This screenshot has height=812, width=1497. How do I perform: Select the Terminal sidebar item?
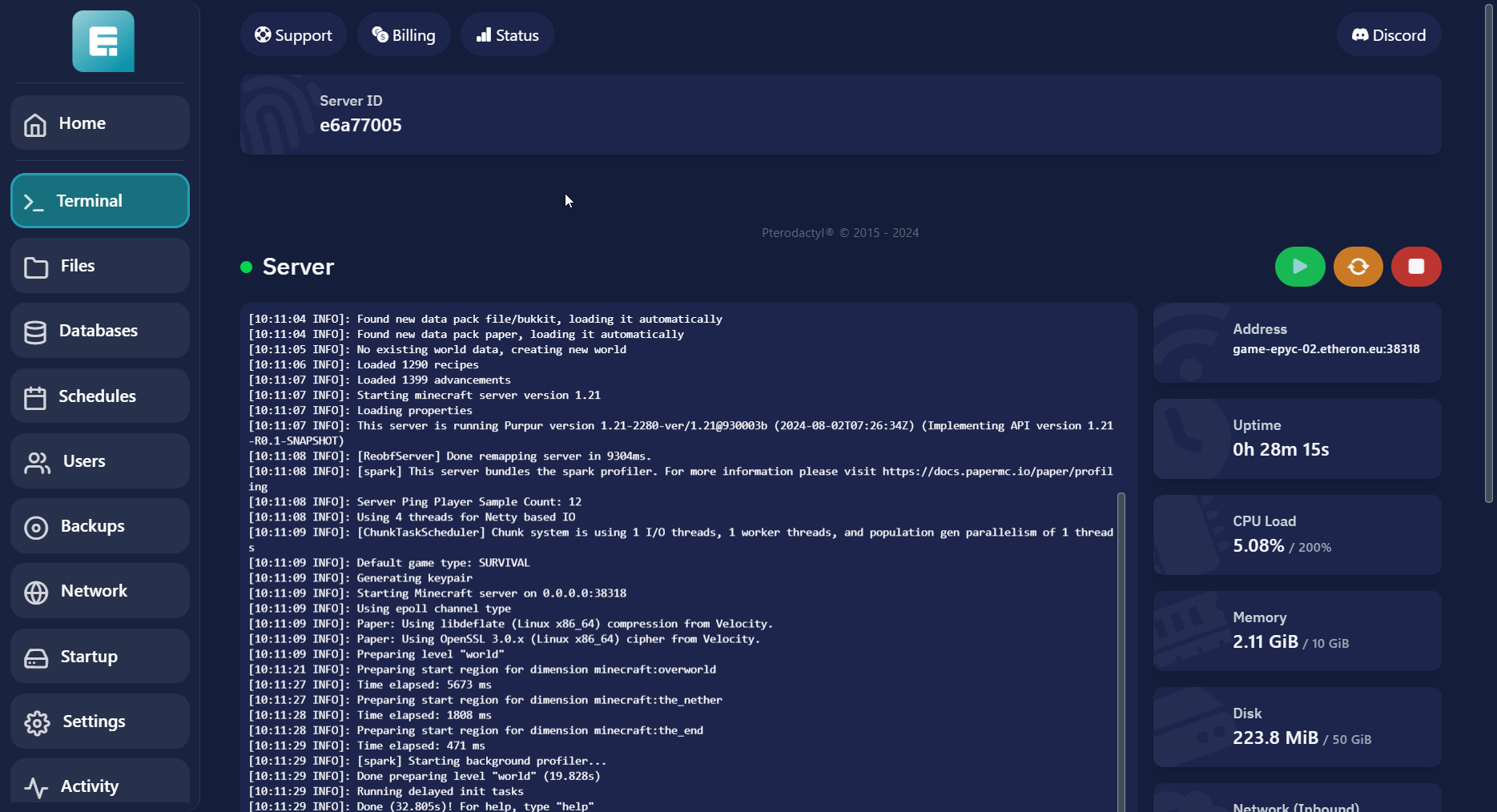click(100, 201)
